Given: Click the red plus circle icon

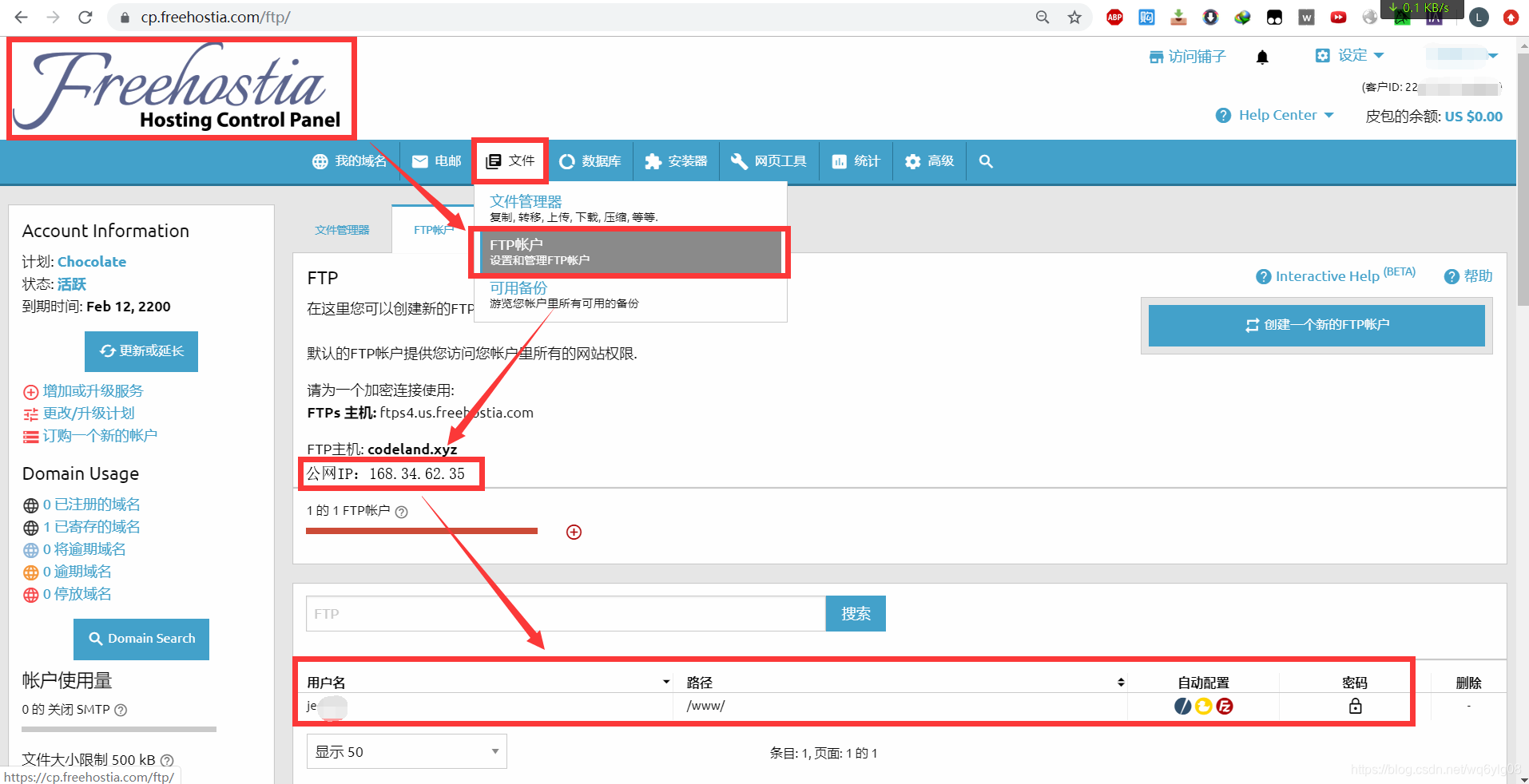Looking at the screenshot, I should coord(574,532).
